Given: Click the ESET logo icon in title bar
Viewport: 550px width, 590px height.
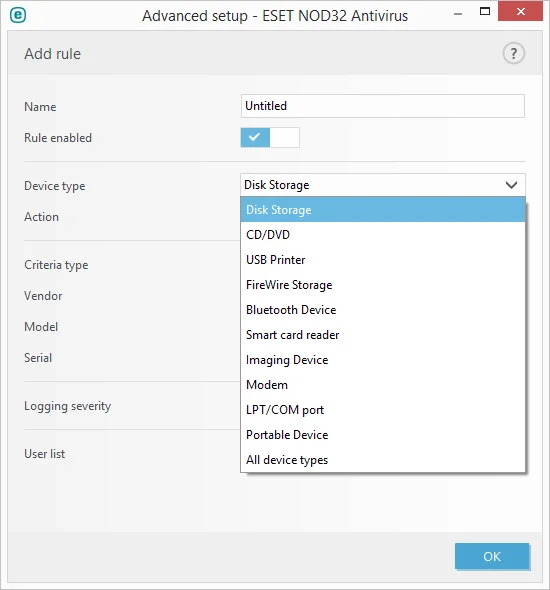Looking at the screenshot, I should click(18, 15).
